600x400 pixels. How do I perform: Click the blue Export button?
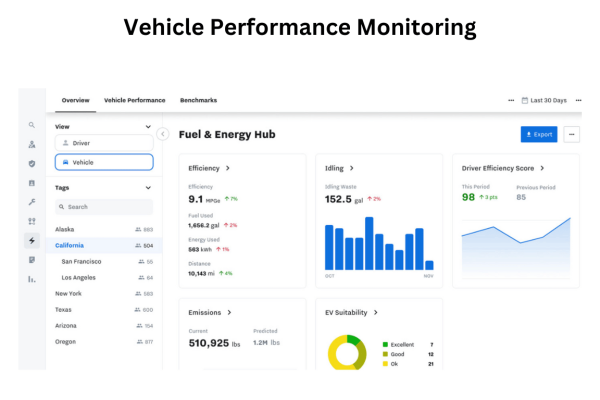539,134
